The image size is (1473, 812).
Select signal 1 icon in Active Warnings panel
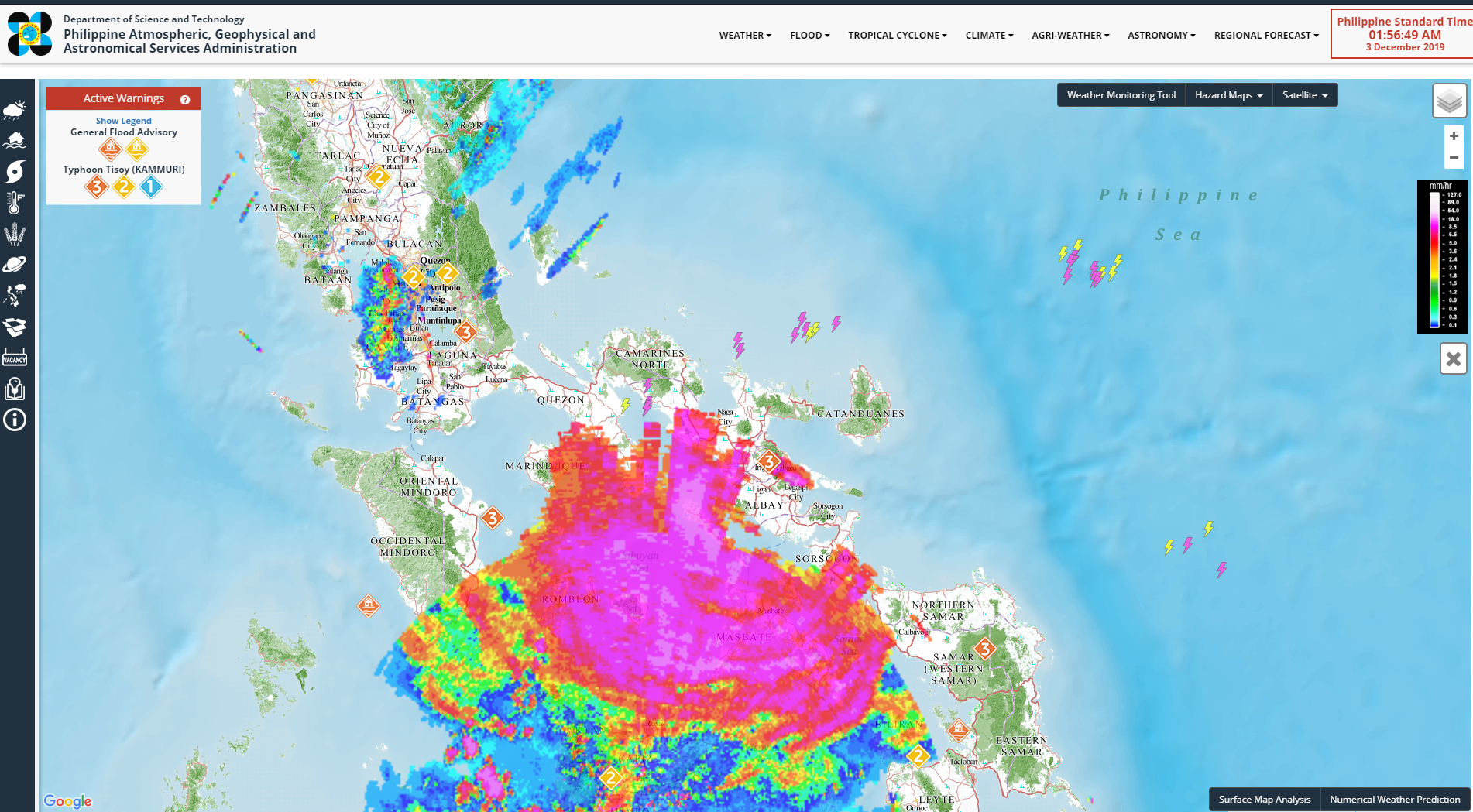pyautogui.click(x=151, y=187)
